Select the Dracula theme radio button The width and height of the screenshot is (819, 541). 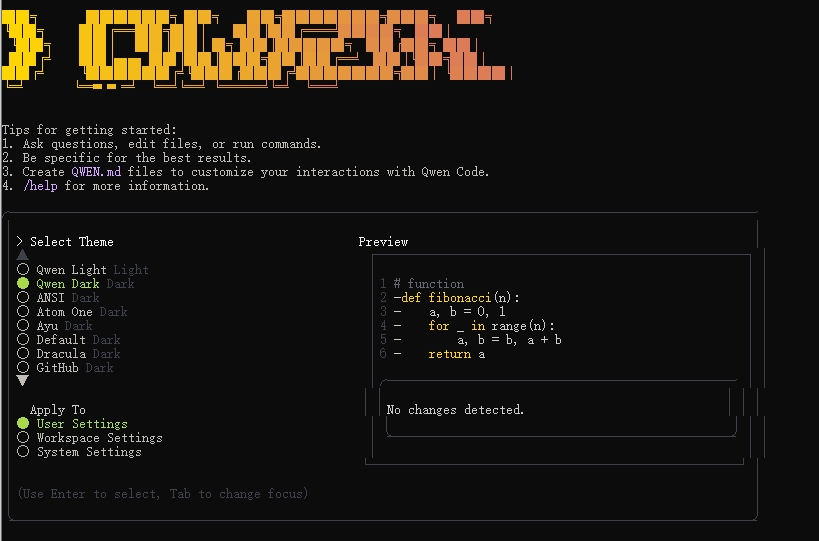tap(23, 354)
